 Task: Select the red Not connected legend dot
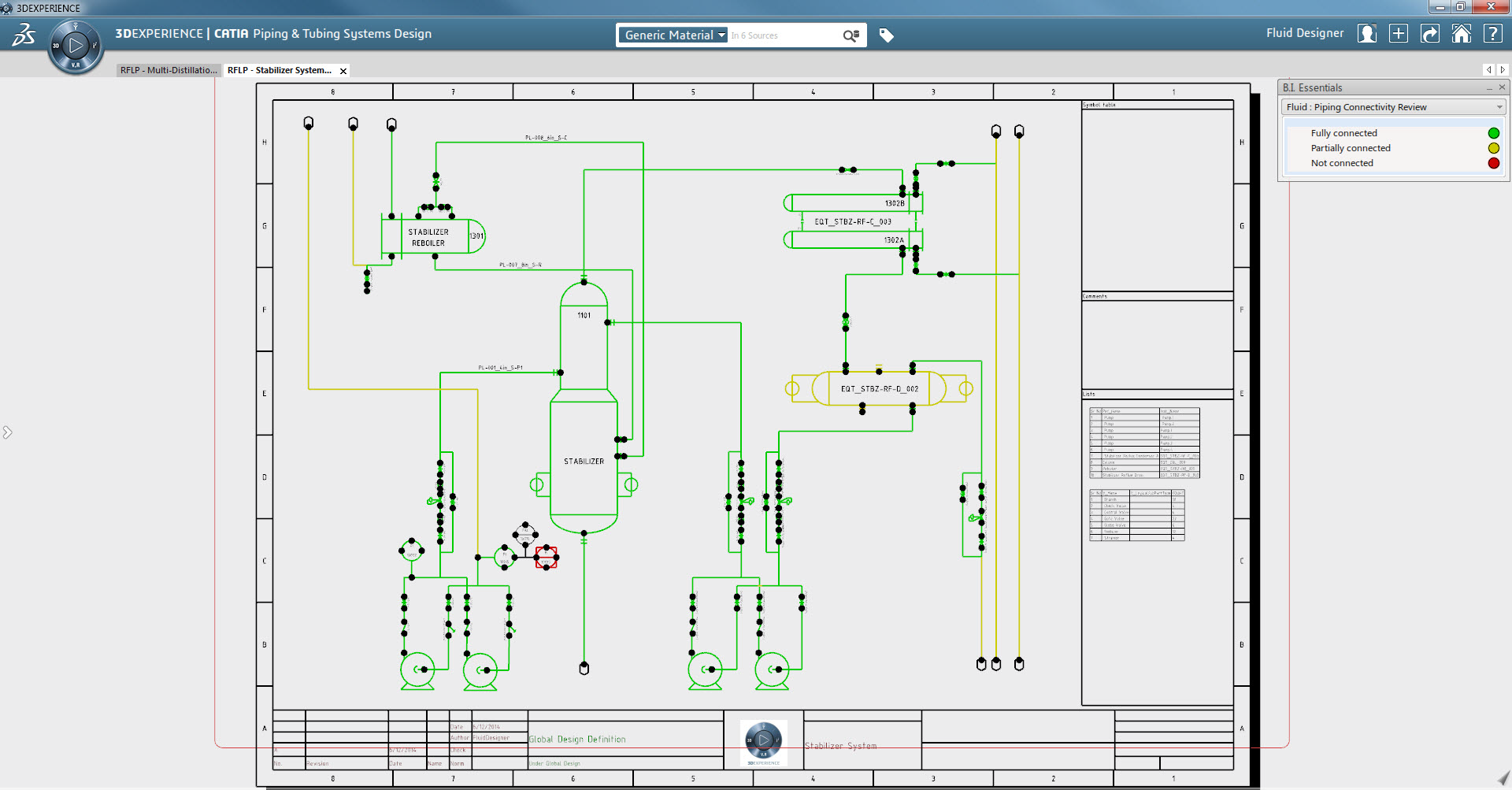point(1493,163)
